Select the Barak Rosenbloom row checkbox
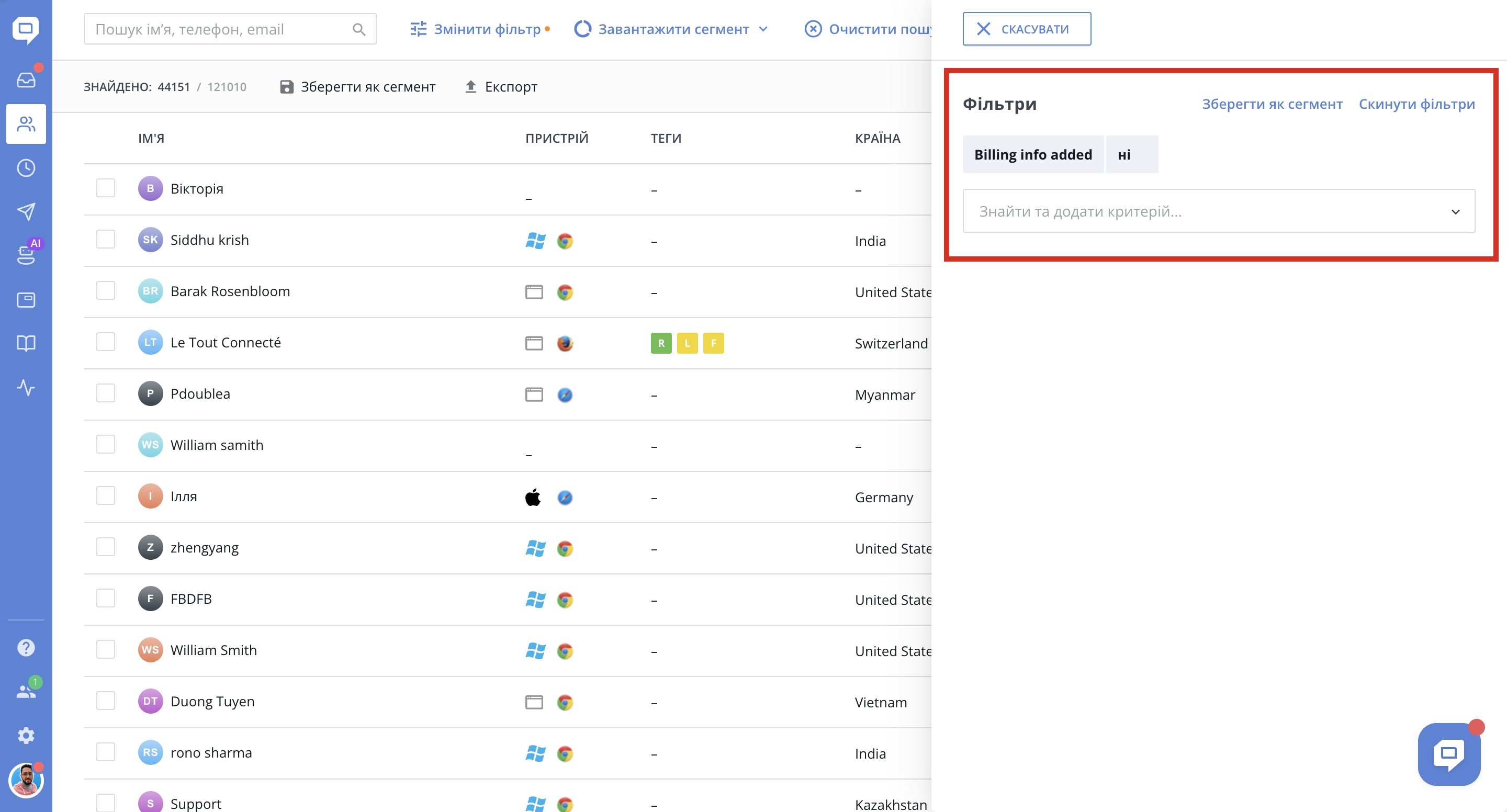The image size is (1507, 812). 105,291
